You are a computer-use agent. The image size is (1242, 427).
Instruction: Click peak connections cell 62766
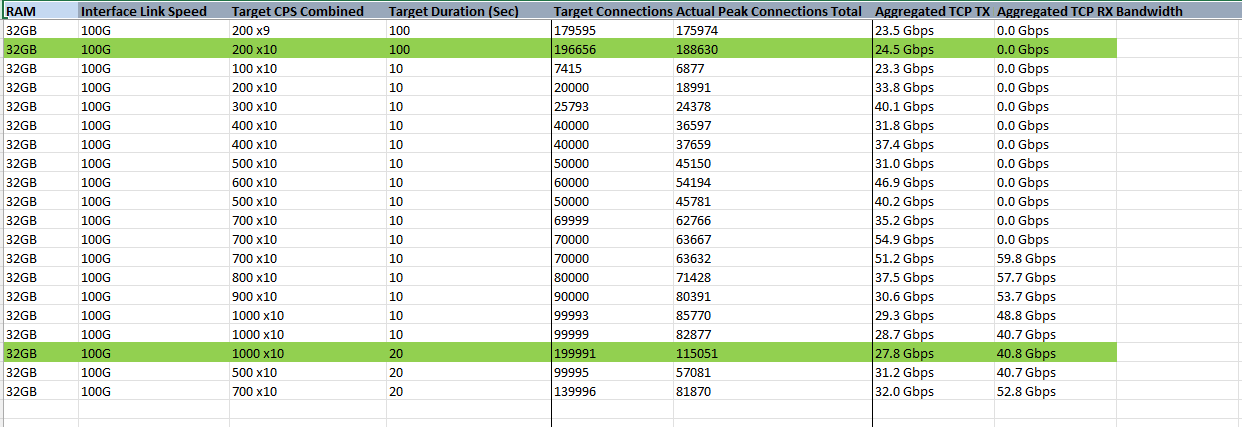[x=773, y=220]
